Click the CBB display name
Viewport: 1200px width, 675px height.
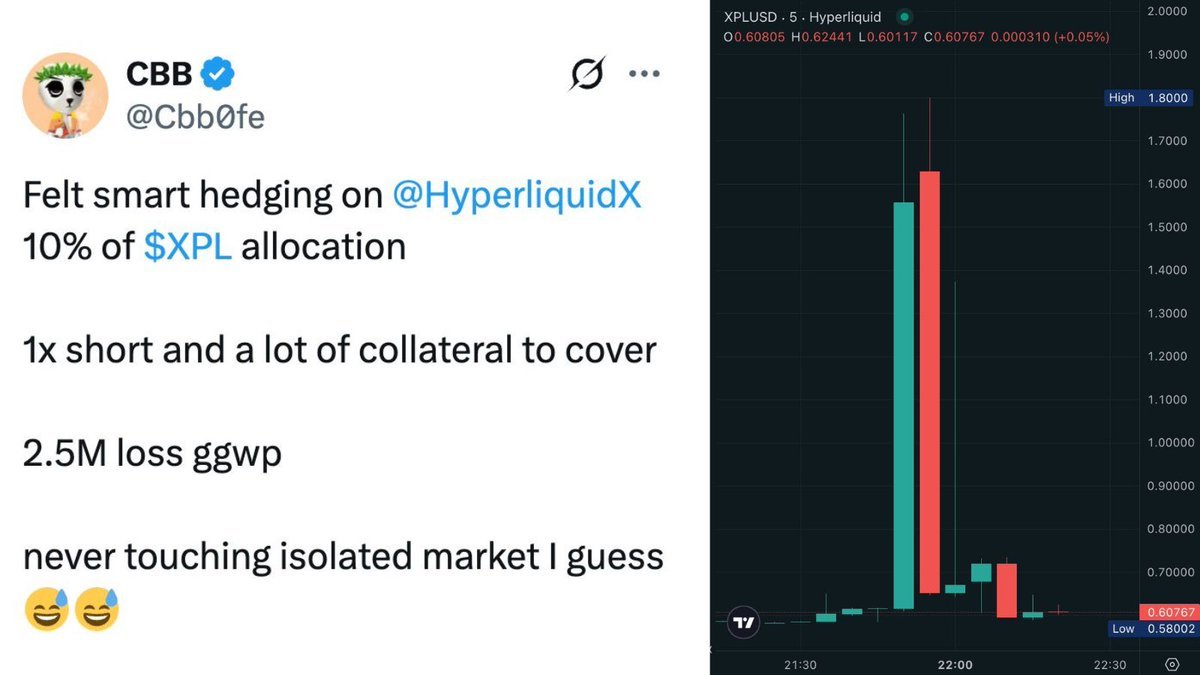(x=159, y=74)
